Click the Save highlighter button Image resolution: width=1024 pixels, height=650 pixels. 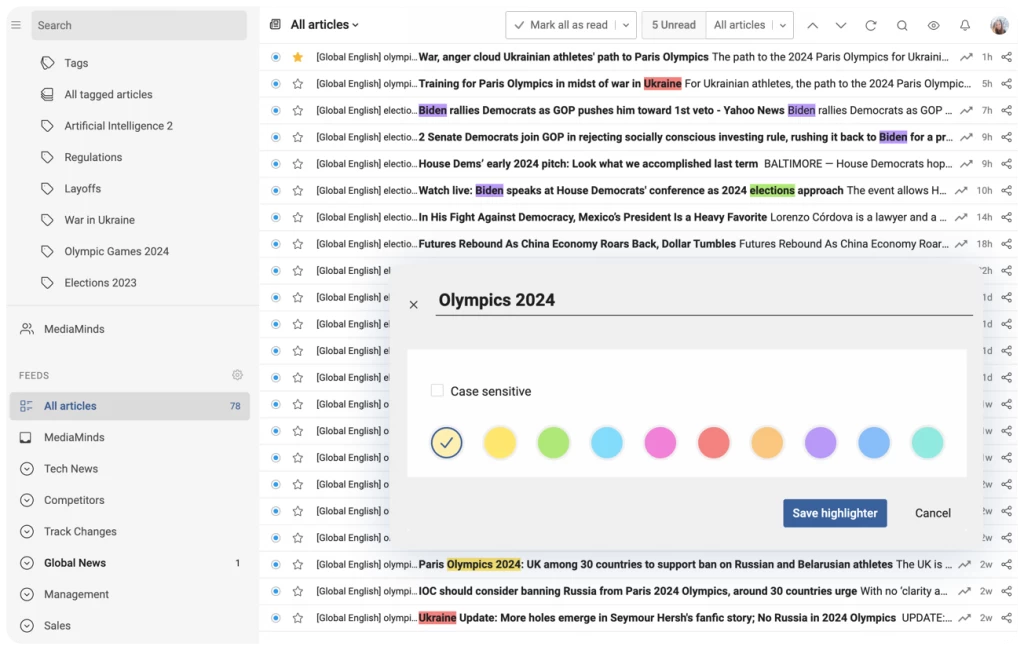coord(834,513)
